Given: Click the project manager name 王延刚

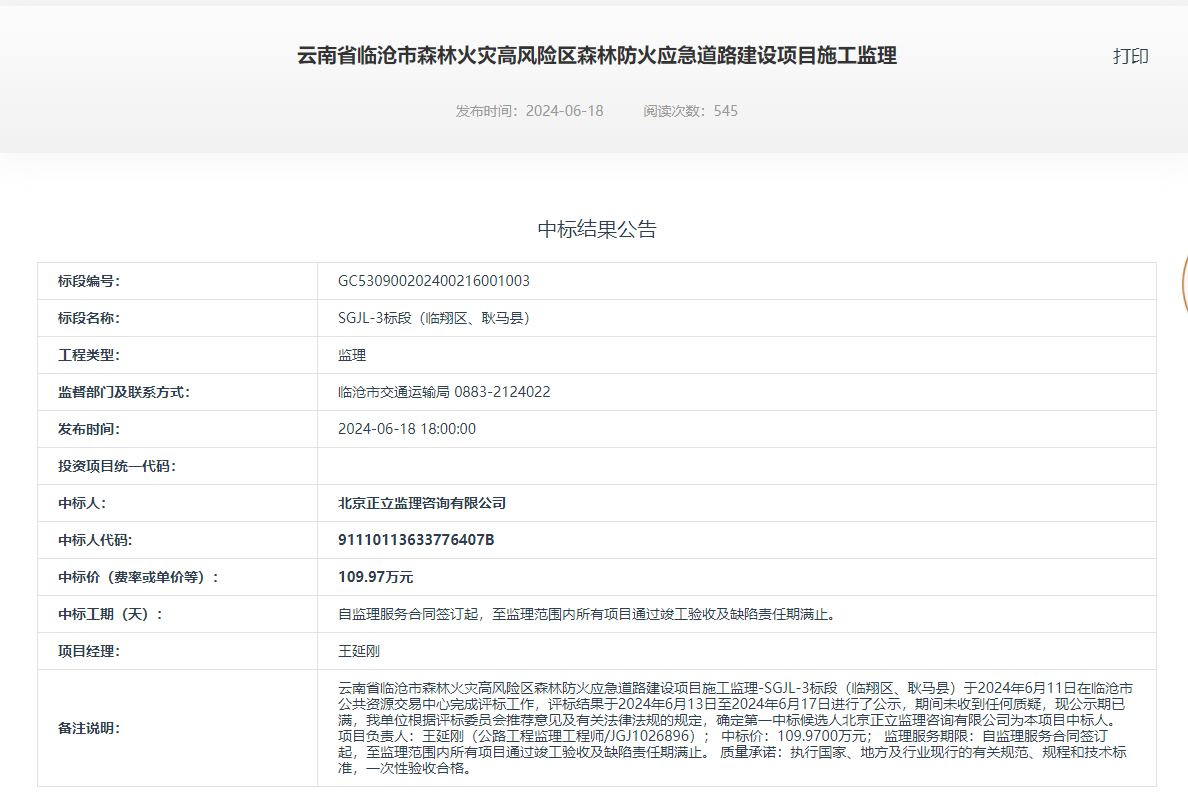Looking at the screenshot, I should click(359, 651).
